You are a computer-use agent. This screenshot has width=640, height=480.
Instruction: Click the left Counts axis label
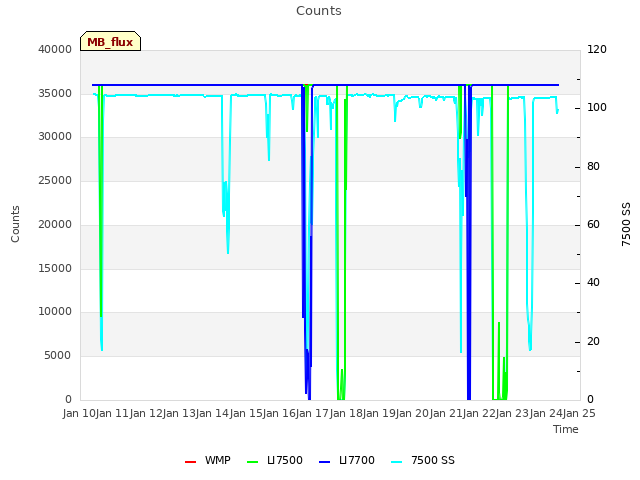click(x=15, y=224)
